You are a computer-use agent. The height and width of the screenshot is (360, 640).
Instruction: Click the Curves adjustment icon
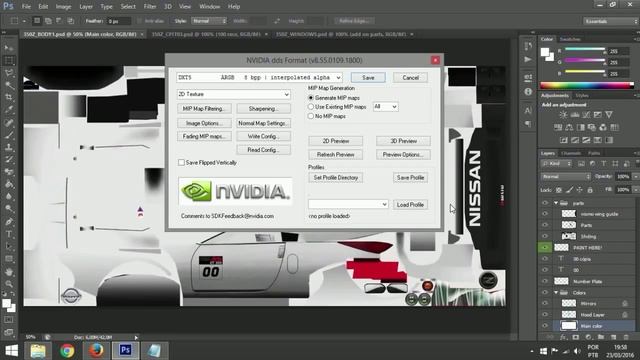(586, 115)
